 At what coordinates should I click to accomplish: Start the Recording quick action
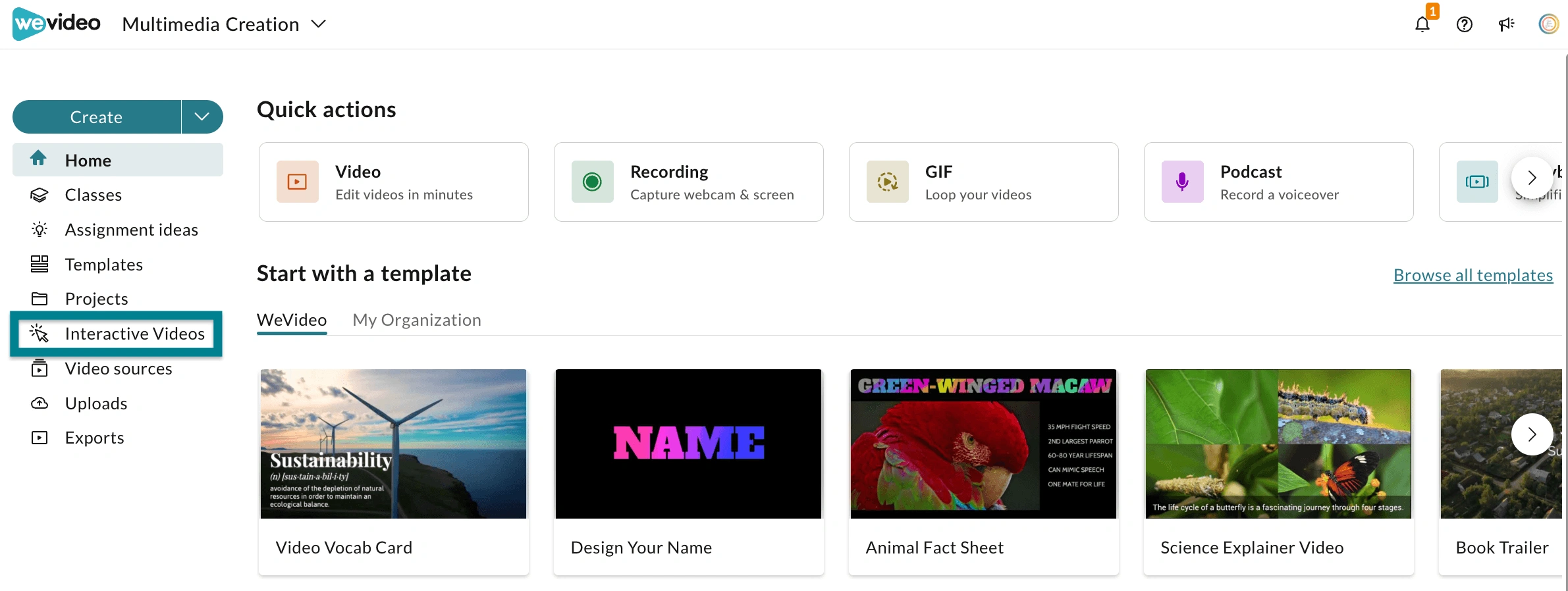tap(689, 182)
